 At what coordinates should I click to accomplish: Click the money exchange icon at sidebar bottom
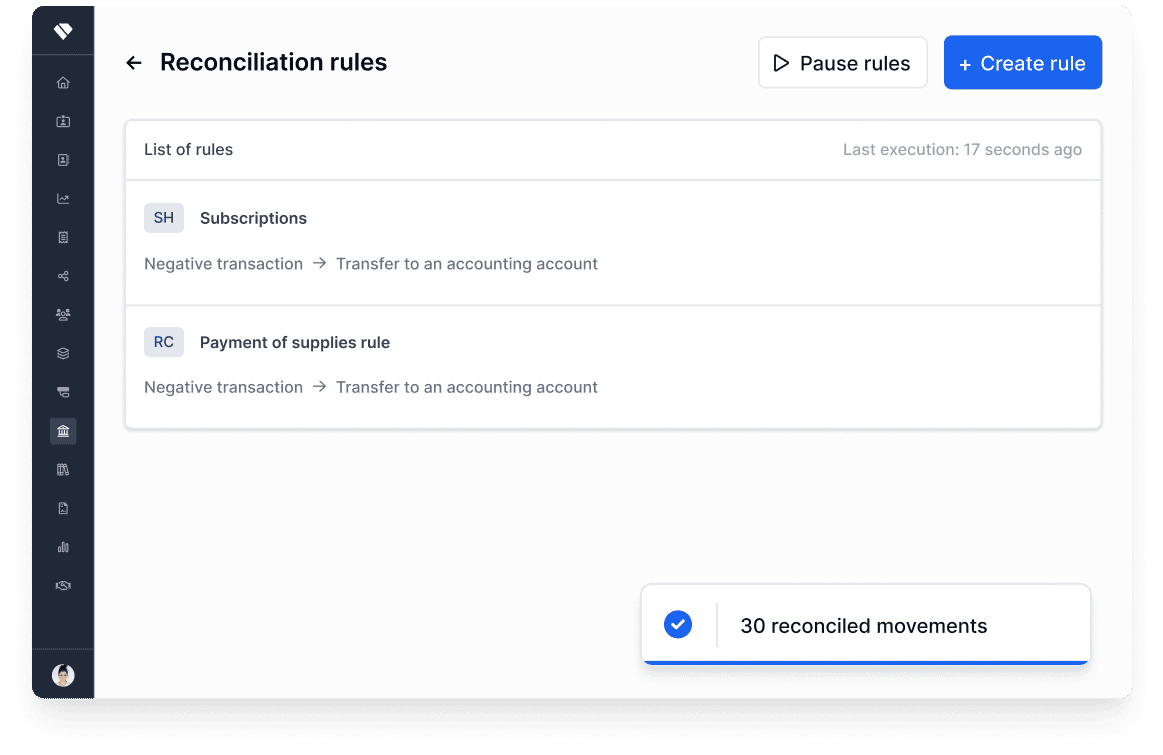(x=63, y=586)
